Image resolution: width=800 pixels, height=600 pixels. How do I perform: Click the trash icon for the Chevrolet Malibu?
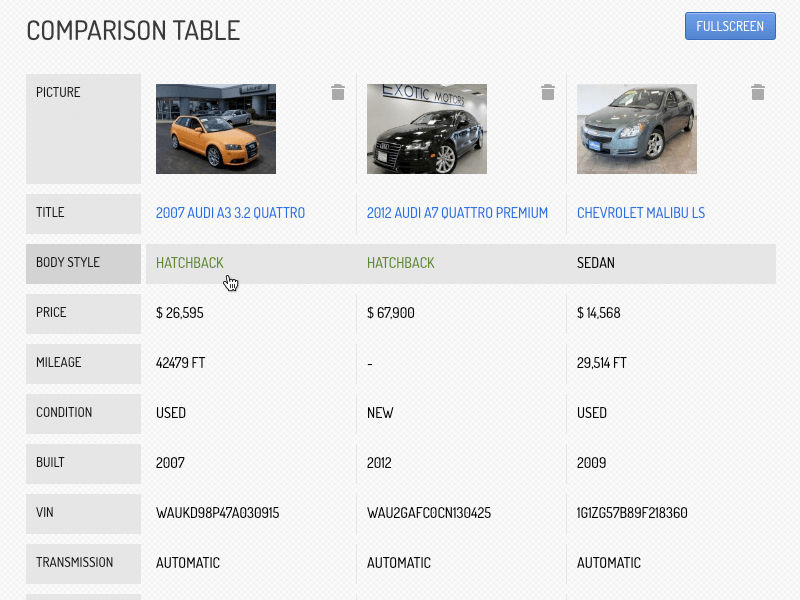coord(758,92)
